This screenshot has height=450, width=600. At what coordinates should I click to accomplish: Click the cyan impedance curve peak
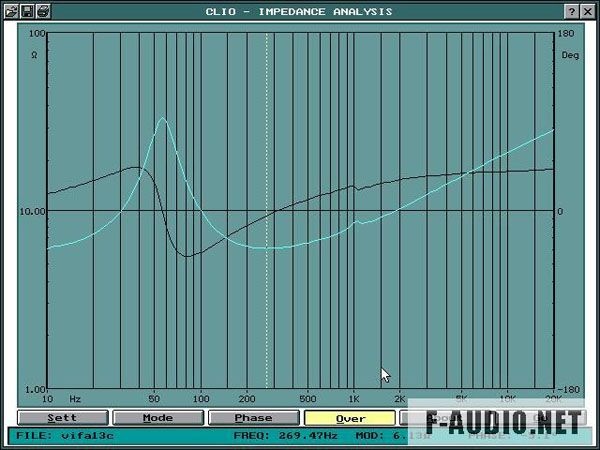[163, 118]
